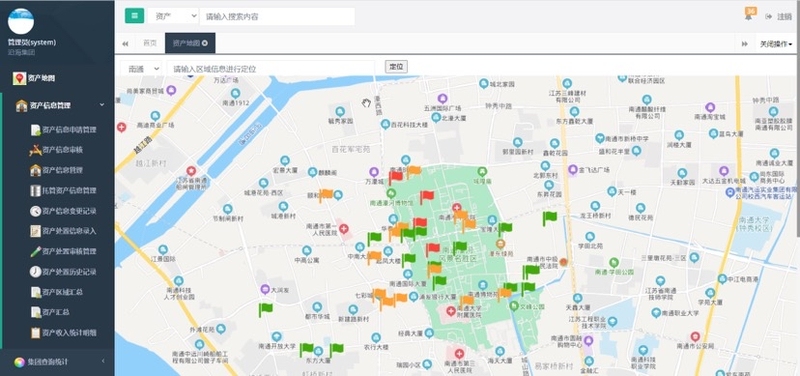Open 资产信息审核 in the sidebar
Image resolution: width=800 pixels, height=376 pixels.
pyautogui.click(x=57, y=150)
